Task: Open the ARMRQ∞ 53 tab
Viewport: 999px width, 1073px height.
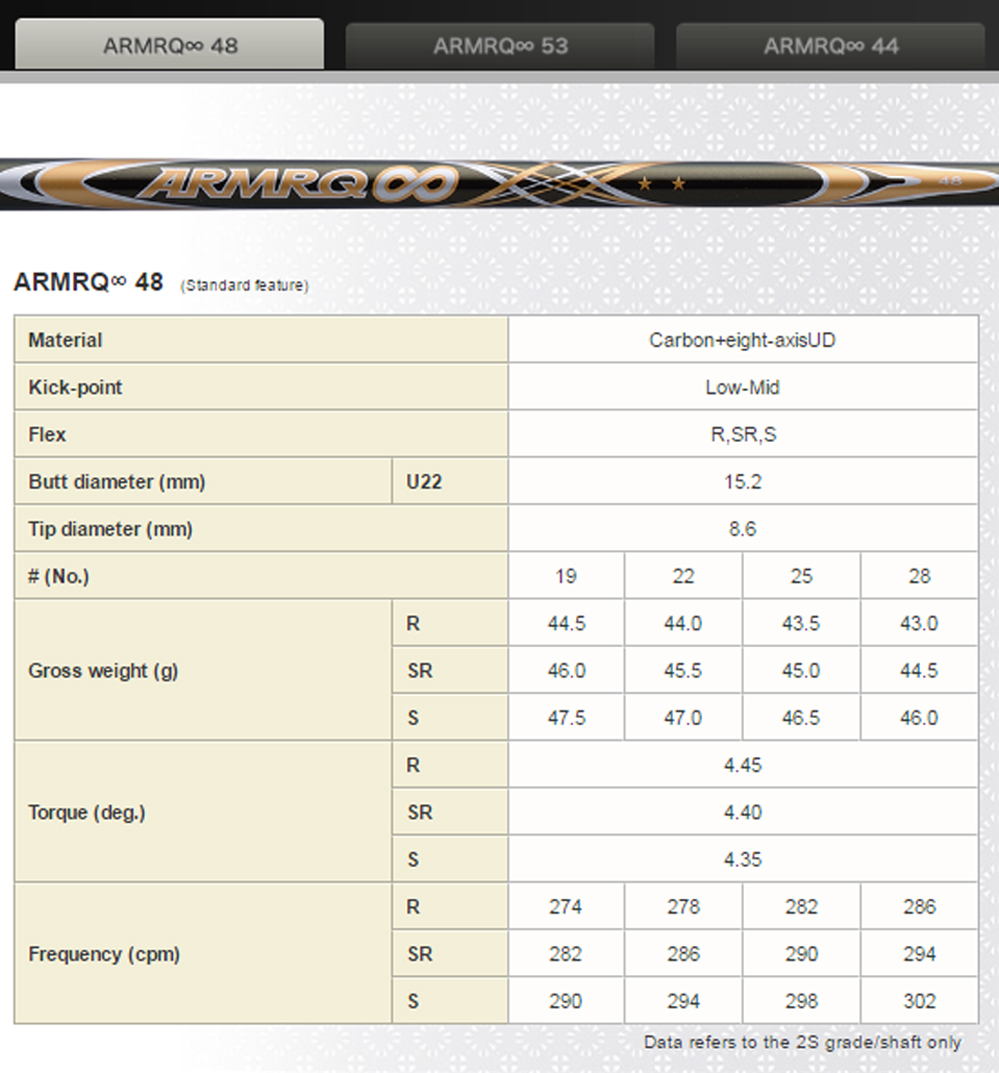Action: point(500,46)
